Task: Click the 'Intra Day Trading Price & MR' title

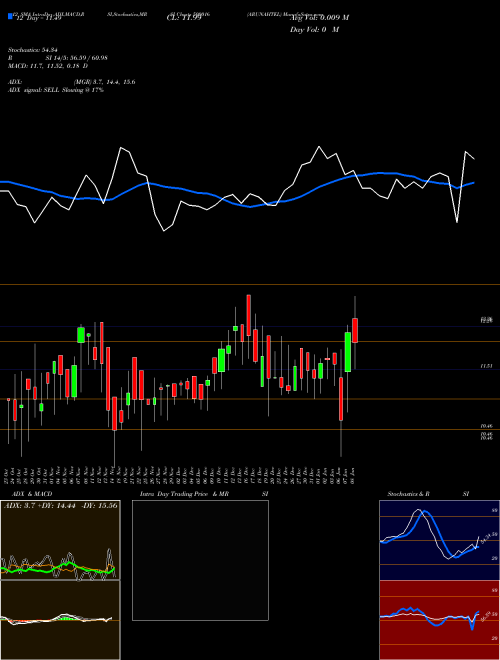Action: pyautogui.click(x=184, y=494)
